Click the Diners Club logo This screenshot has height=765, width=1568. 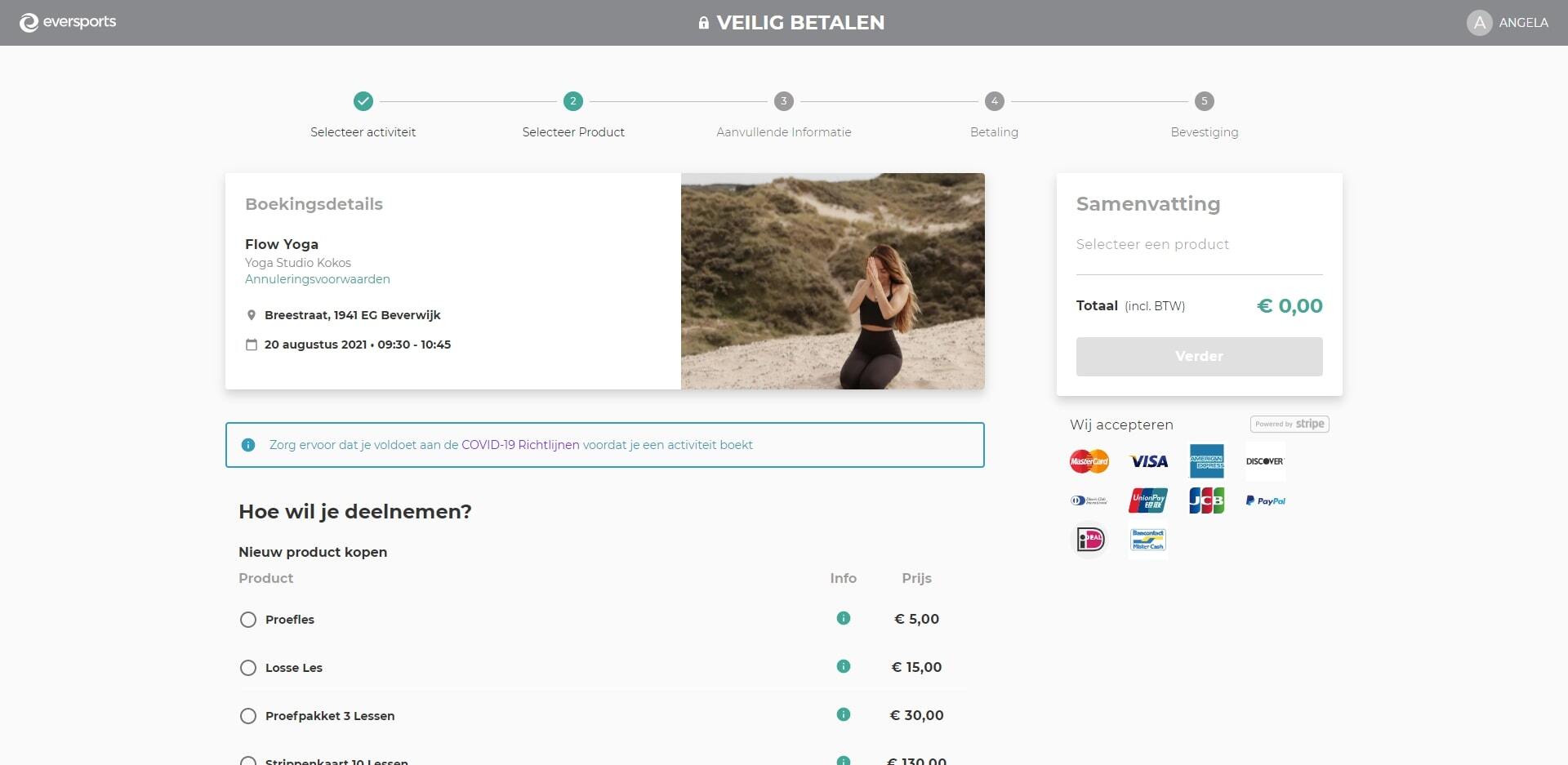(1089, 500)
